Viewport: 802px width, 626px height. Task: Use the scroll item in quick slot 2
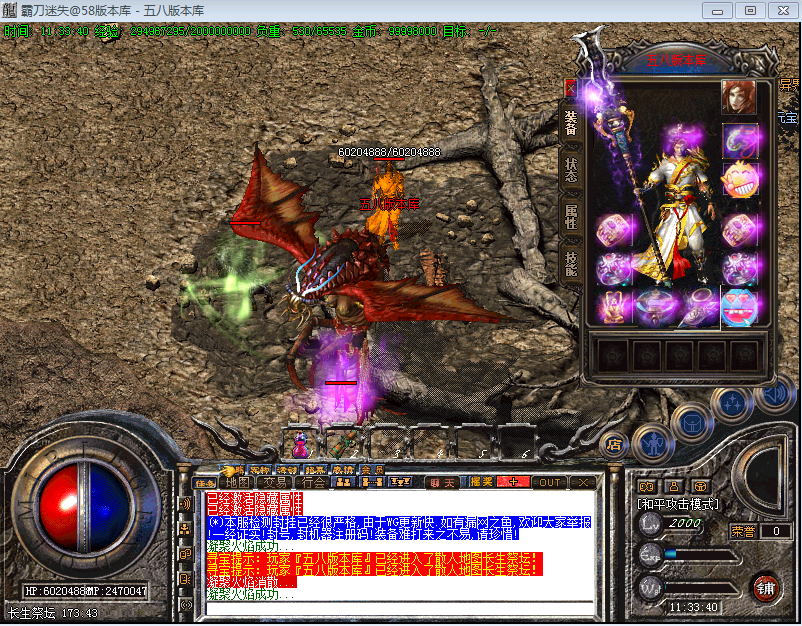[344, 444]
